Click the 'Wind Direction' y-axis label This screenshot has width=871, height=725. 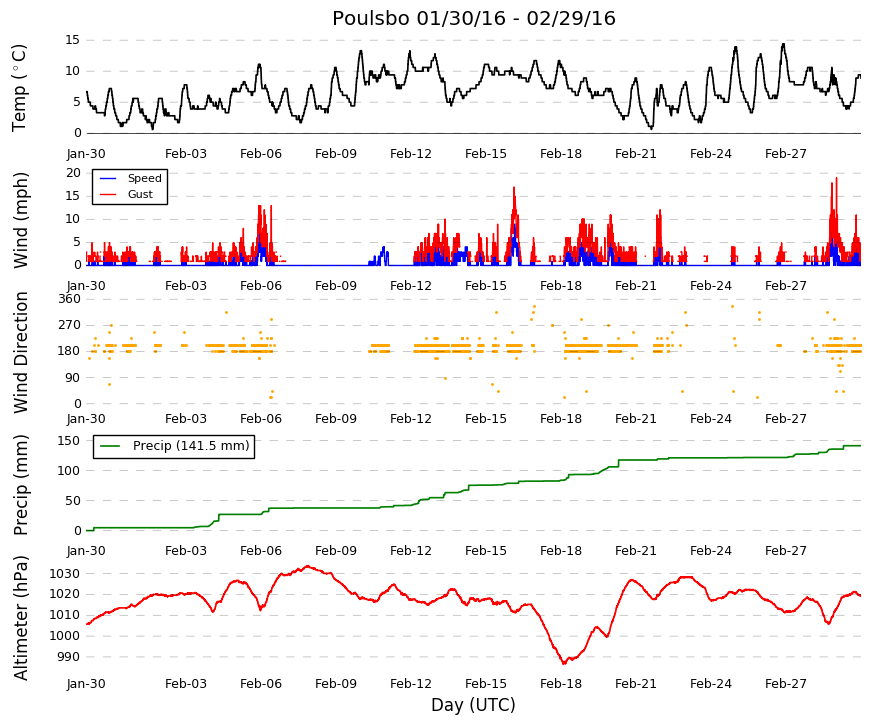[x=20, y=352]
